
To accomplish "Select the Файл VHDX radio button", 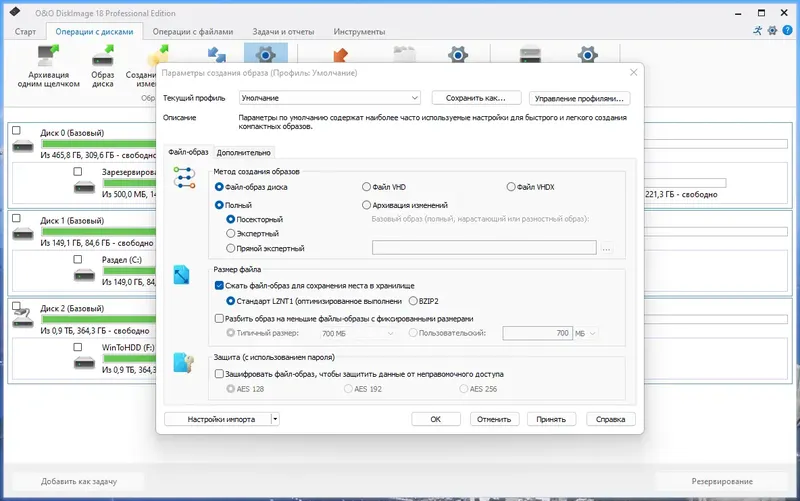I will [x=511, y=187].
